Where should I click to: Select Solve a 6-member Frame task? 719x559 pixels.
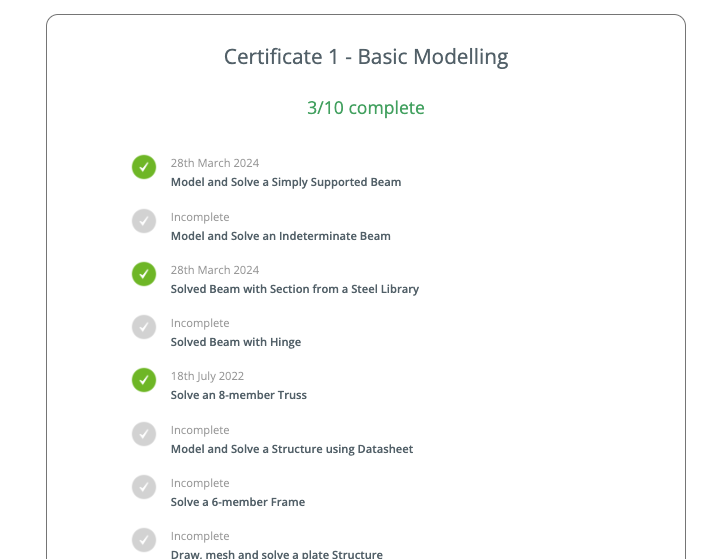(238, 502)
